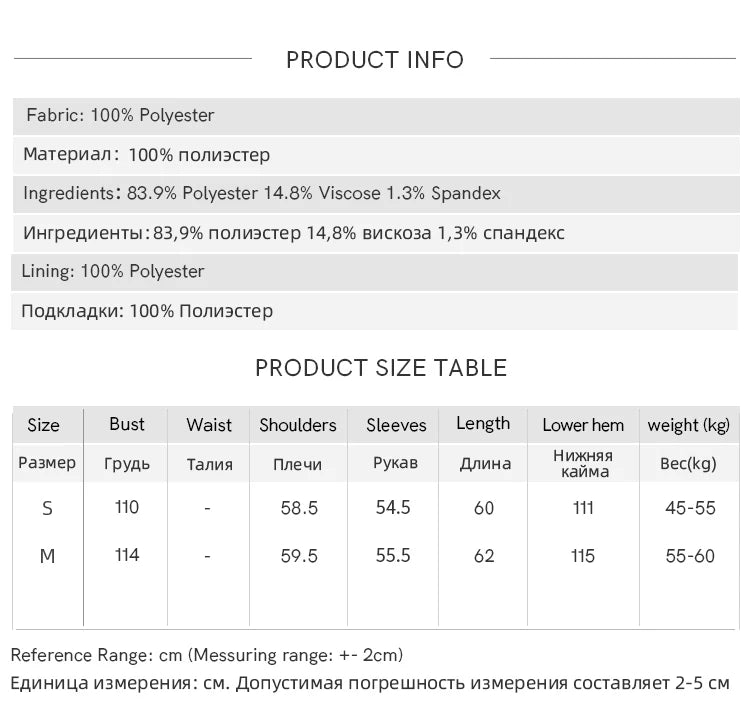This screenshot has width=750, height=726.
Task: Select the Shoulders column header
Action: point(298,425)
